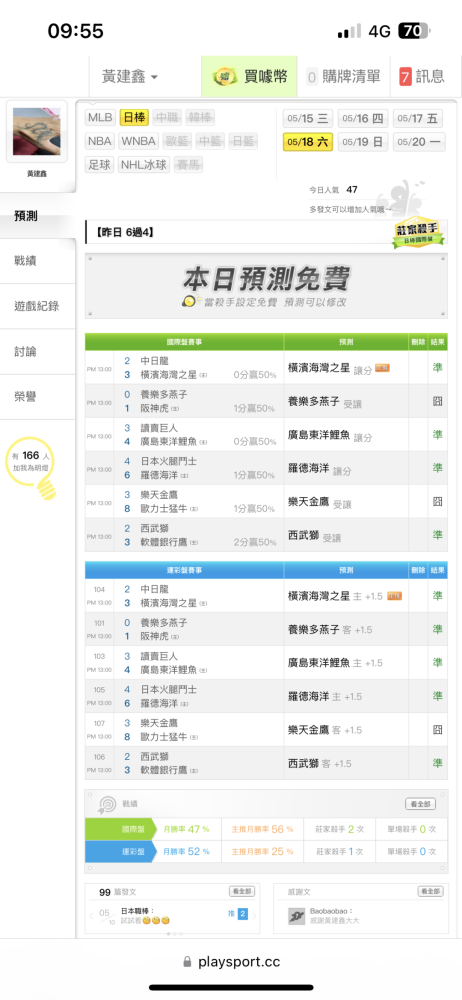The height and width of the screenshot is (1000, 462).
Task: Tap the playsport.cc address bar
Action: click(231, 962)
